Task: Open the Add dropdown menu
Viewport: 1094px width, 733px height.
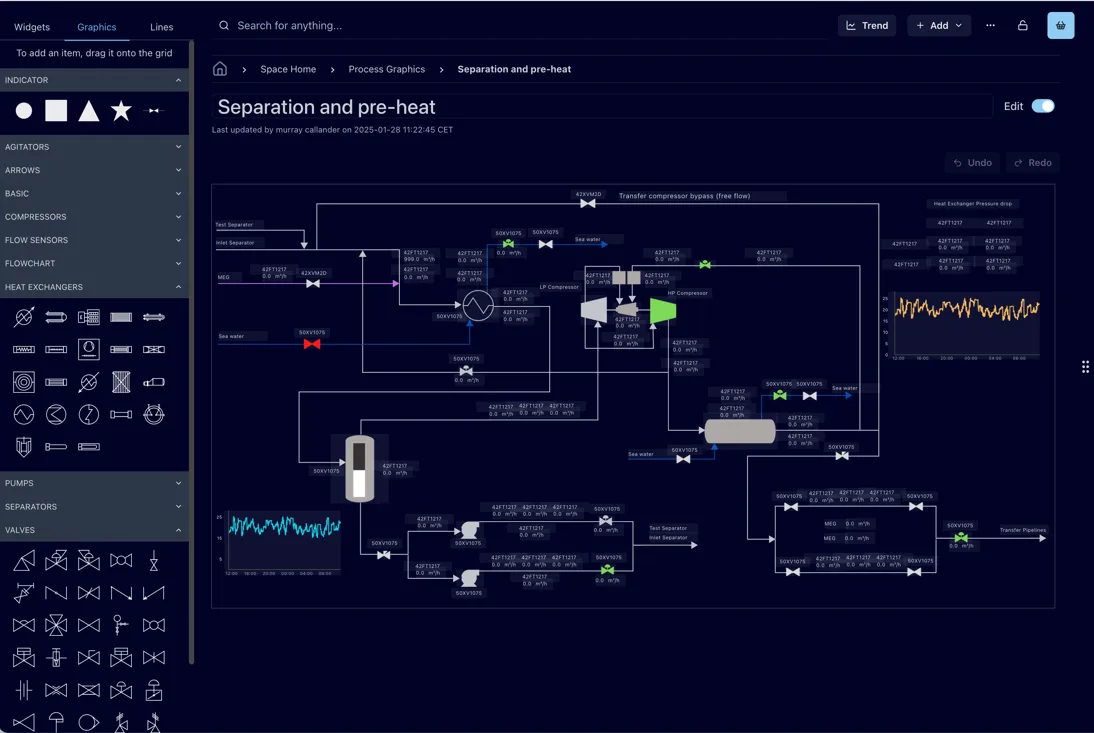Action: point(938,25)
